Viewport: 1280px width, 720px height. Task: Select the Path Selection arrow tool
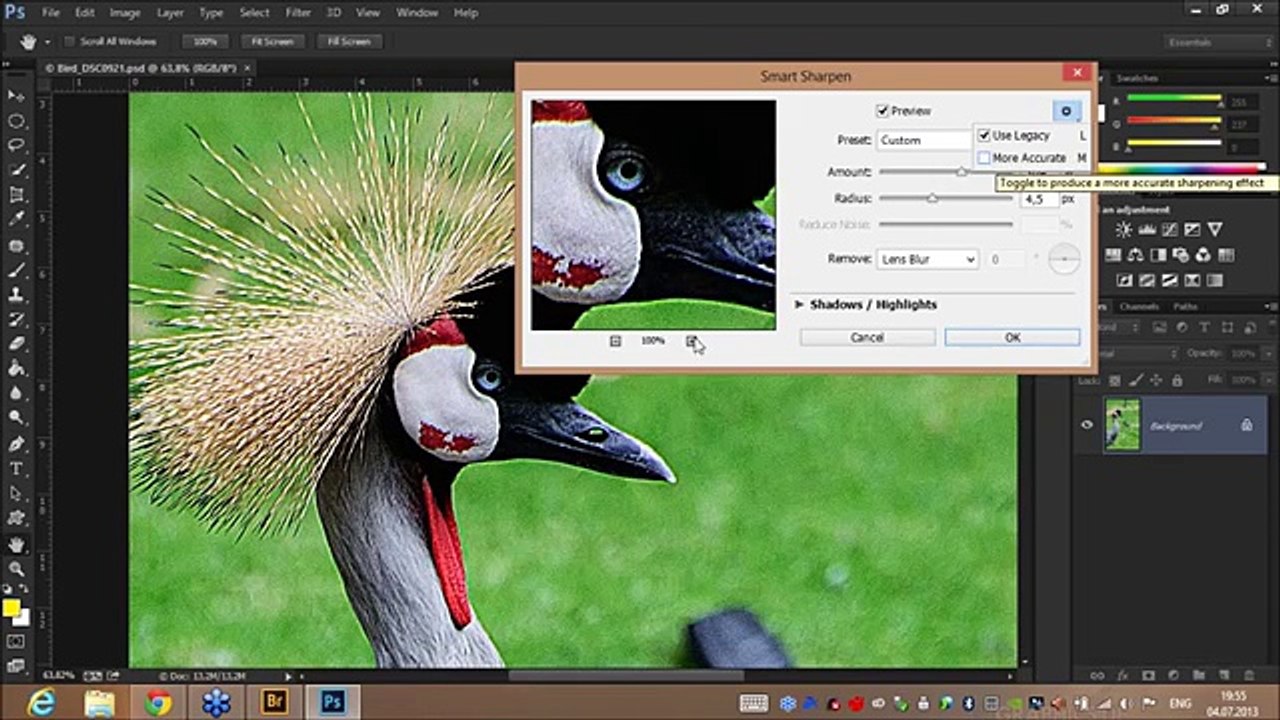(x=16, y=494)
